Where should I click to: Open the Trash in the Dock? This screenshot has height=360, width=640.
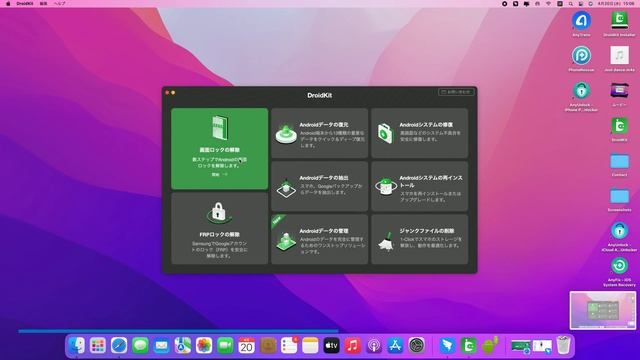[x=563, y=346]
